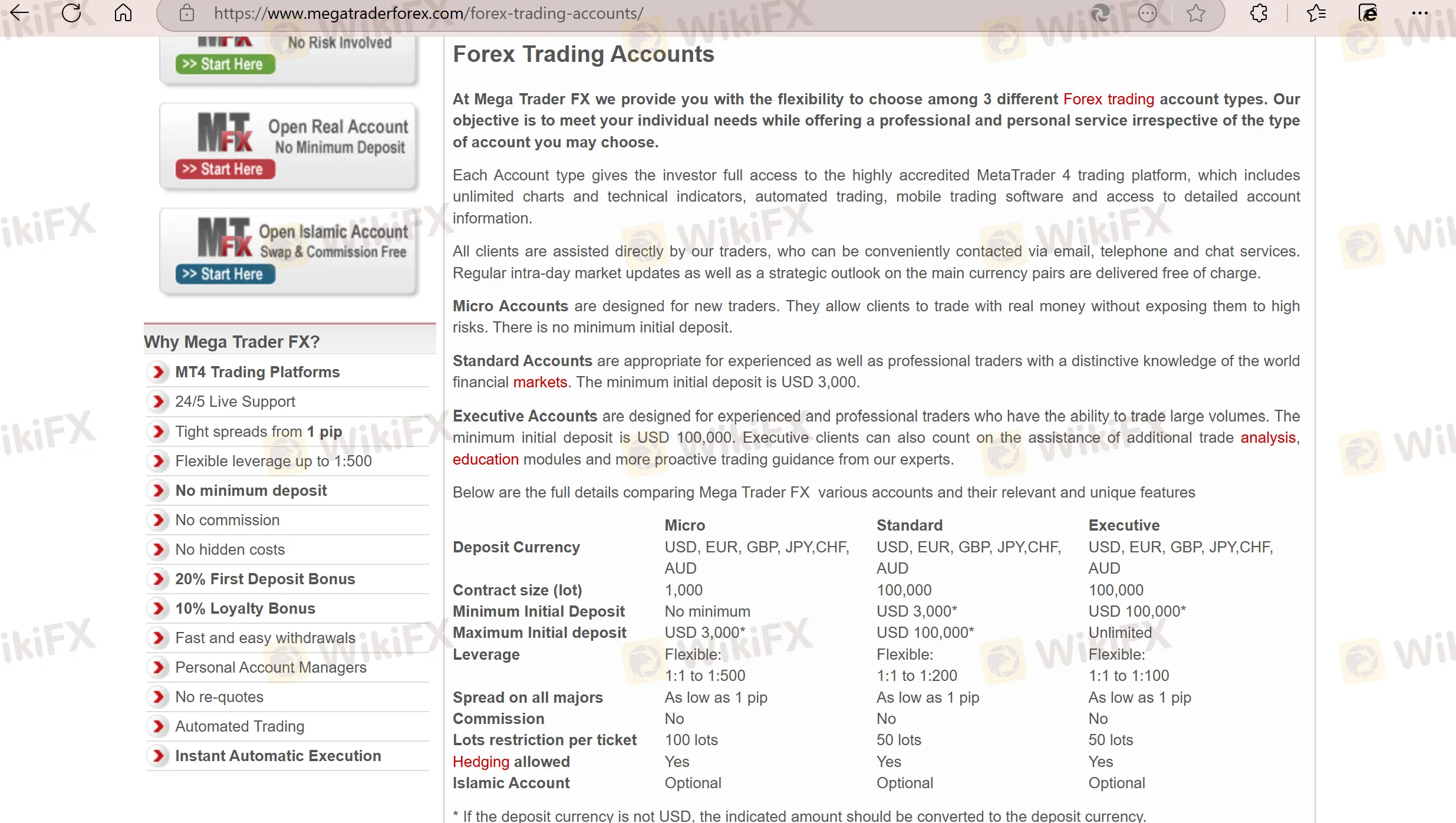
Task: Bookmark page with star icon
Action: pos(1195,13)
